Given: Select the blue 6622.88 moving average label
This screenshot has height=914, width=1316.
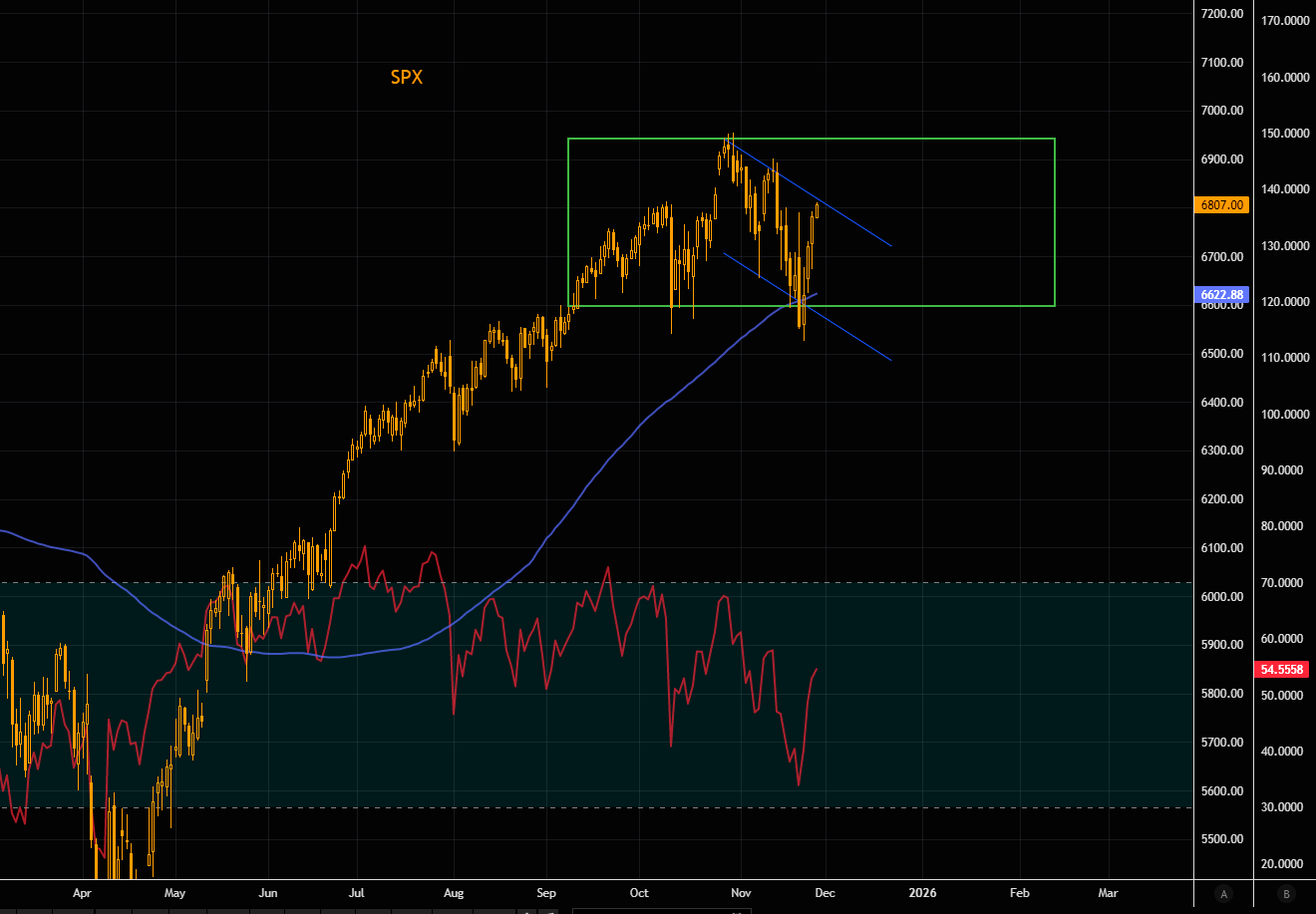Looking at the screenshot, I should [1221, 294].
